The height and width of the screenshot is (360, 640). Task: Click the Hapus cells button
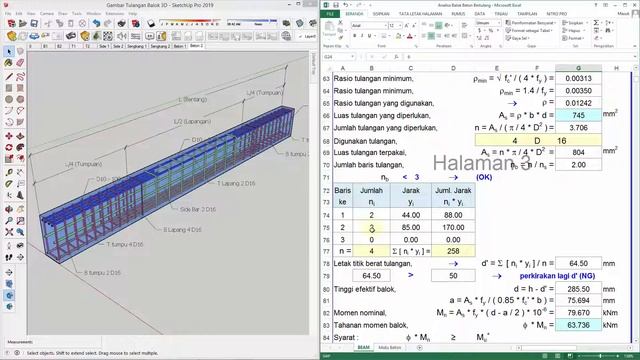(x=574, y=30)
